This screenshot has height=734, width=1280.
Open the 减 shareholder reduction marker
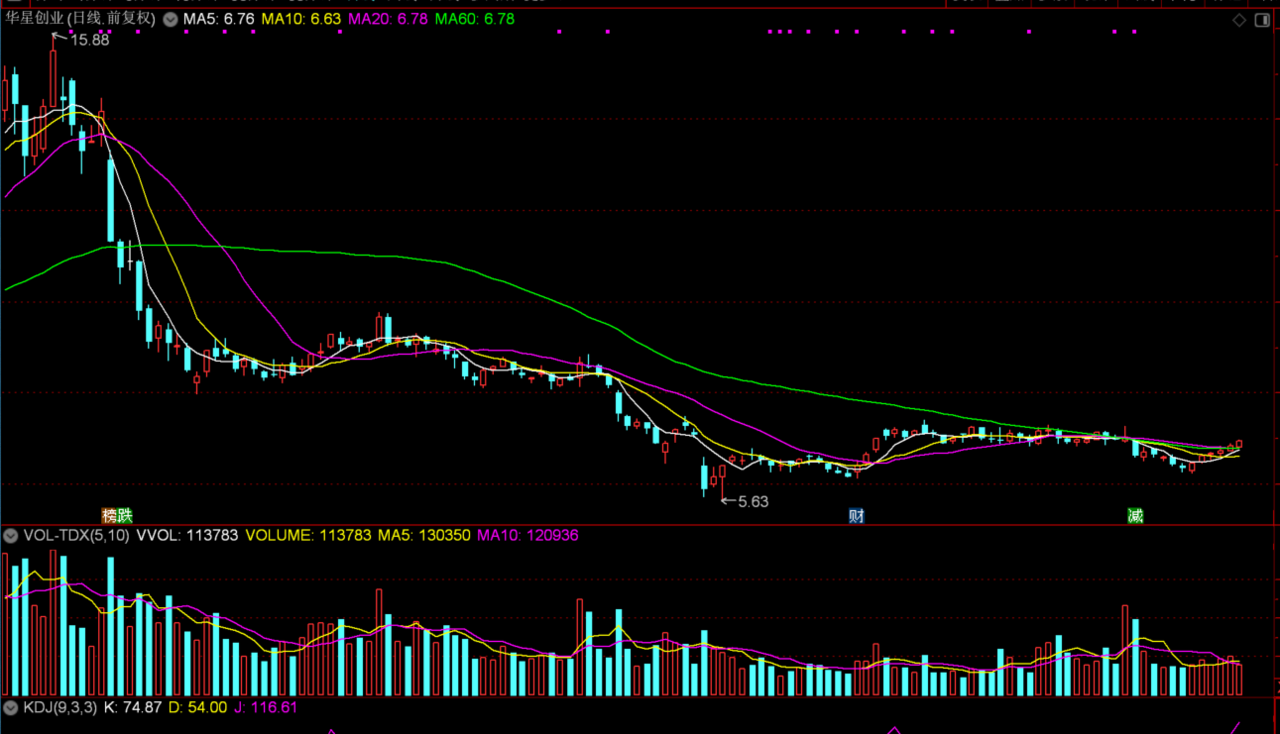pyautogui.click(x=1135, y=516)
